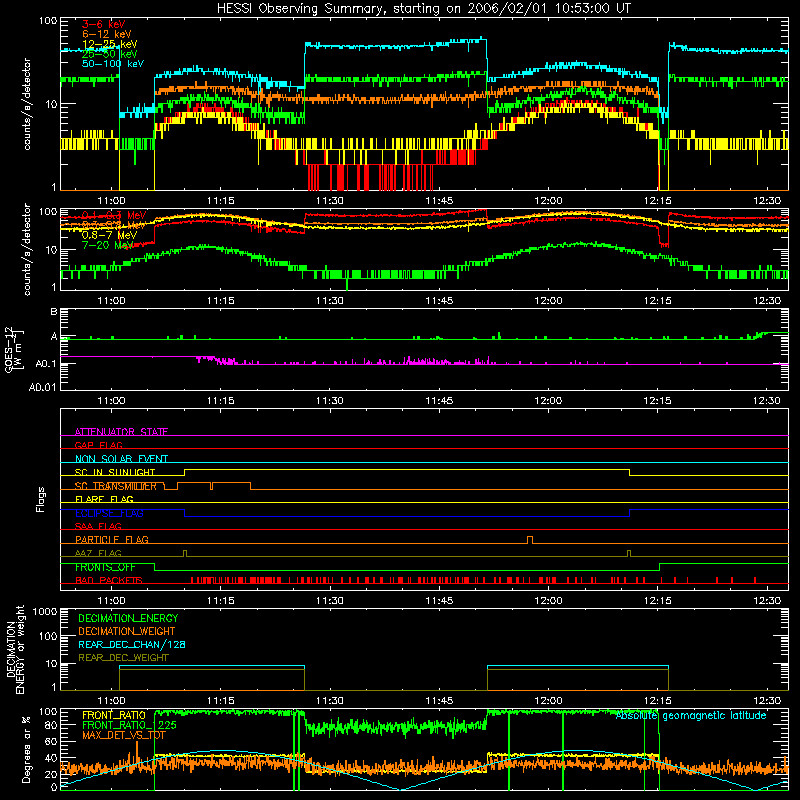Select the 6-12 keV legend label
Screen dimensions: 800x800
coord(106,34)
